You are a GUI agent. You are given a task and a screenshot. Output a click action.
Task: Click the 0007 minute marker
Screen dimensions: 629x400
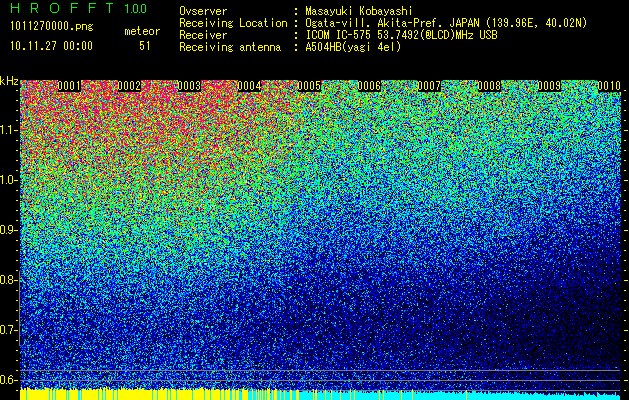click(x=429, y=86)
